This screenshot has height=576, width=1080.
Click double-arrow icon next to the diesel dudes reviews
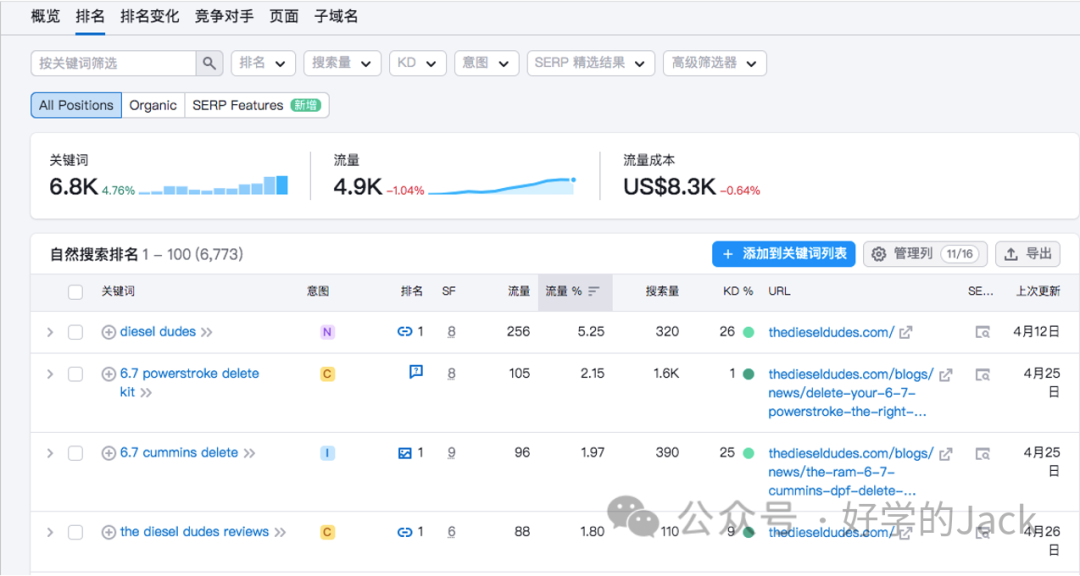280,533
